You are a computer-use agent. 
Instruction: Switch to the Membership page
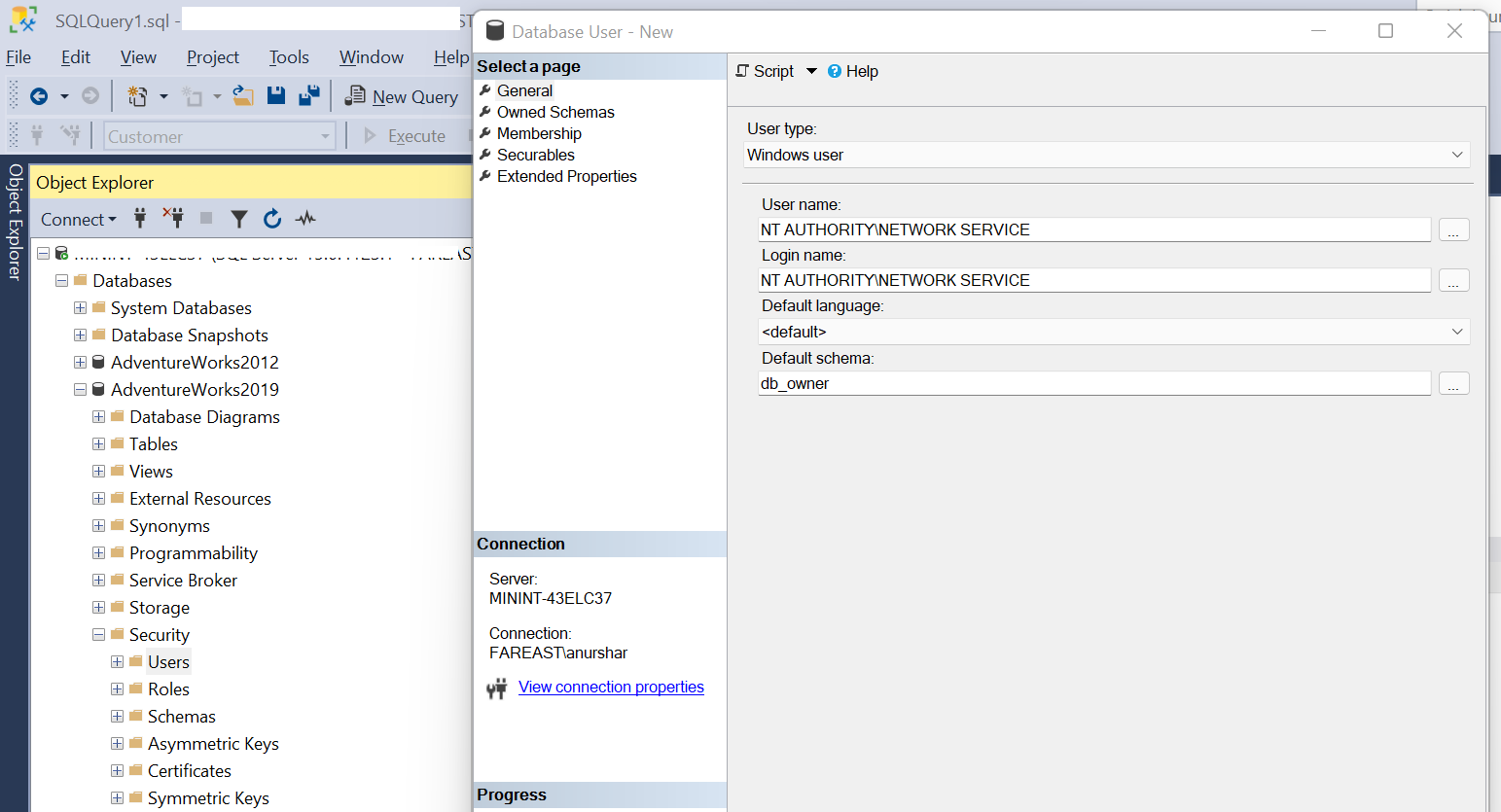[539, 133]
